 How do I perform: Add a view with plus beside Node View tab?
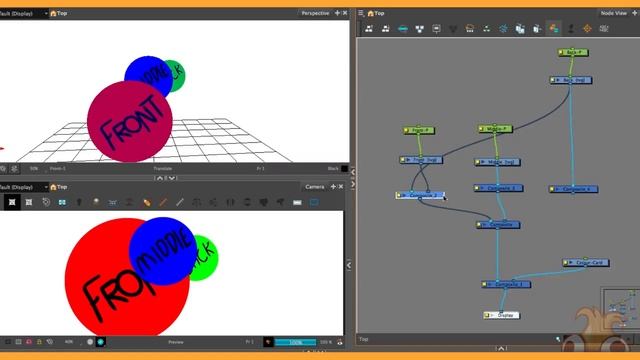(635, 13)
